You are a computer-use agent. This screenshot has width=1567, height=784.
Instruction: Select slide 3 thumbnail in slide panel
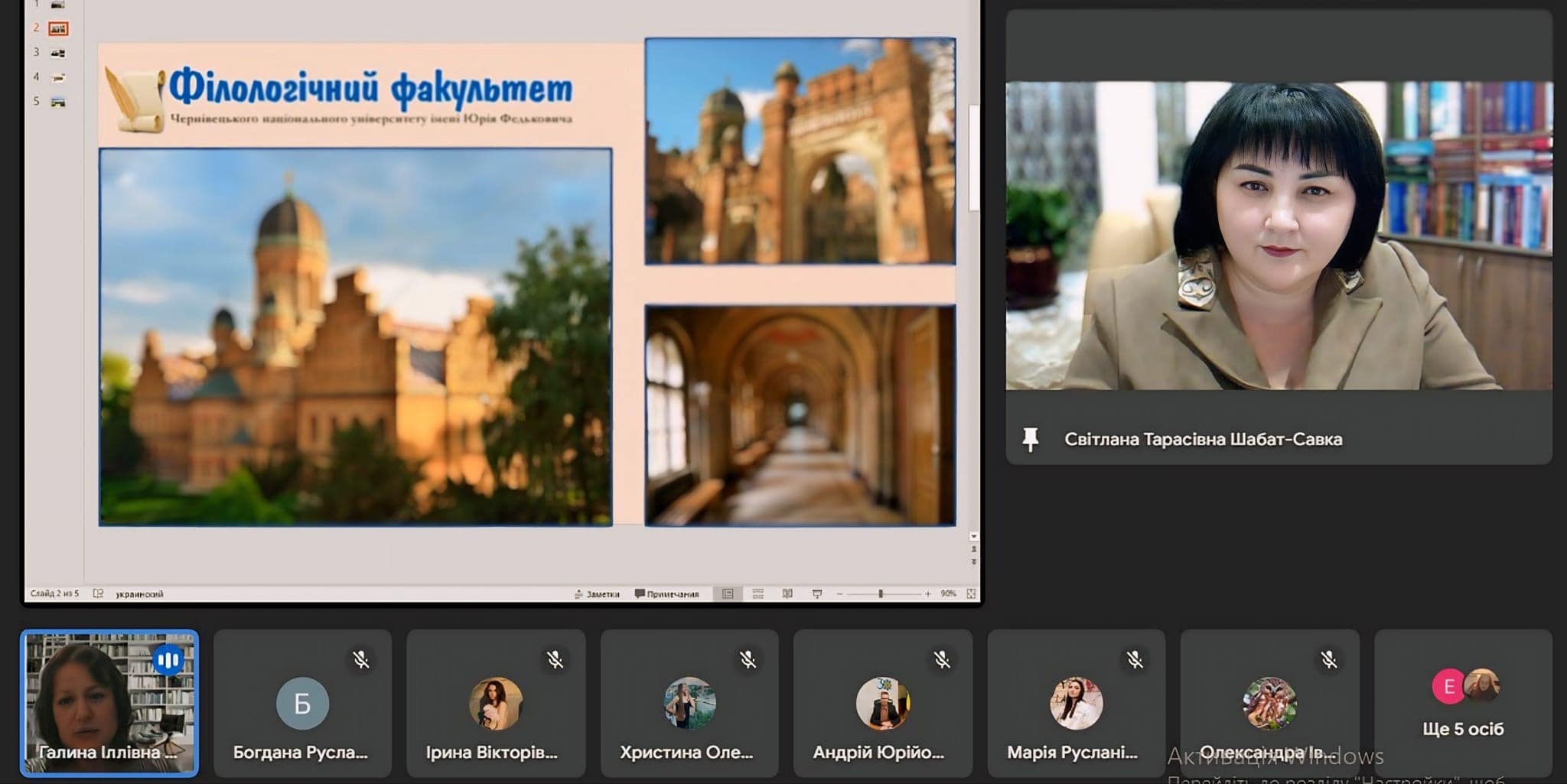coord(57,53)
